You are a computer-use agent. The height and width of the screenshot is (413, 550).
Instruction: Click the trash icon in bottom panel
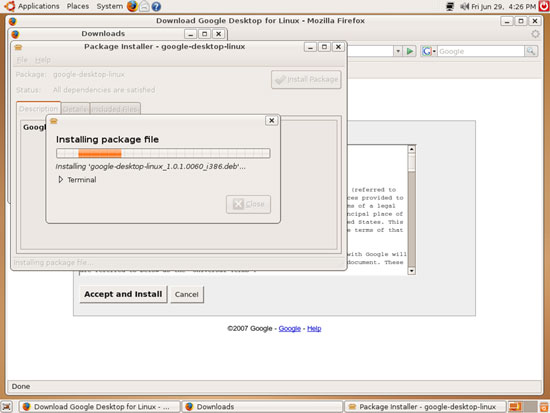[x=544, y=407]
